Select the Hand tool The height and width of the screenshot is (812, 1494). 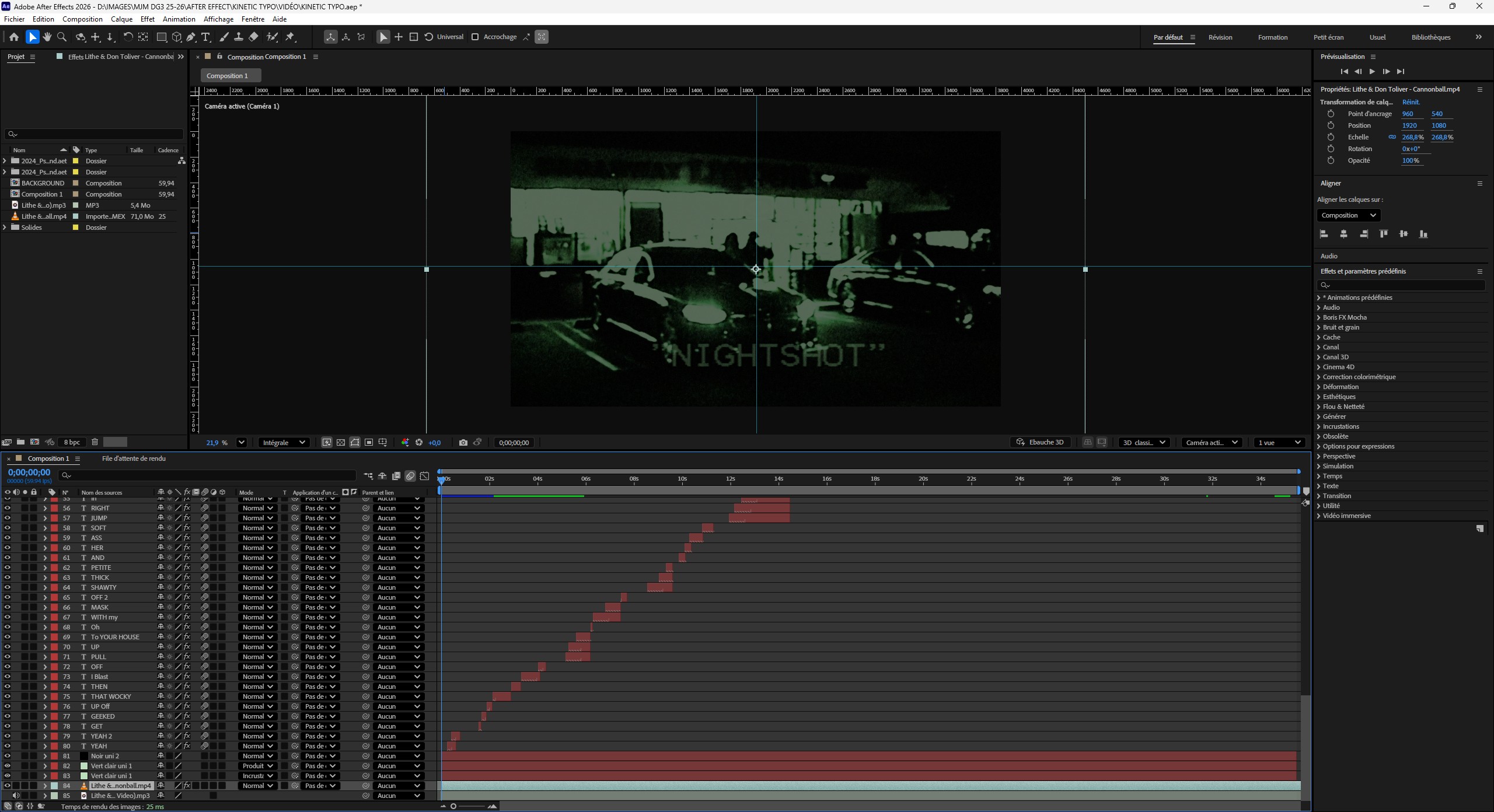(47, 37)
